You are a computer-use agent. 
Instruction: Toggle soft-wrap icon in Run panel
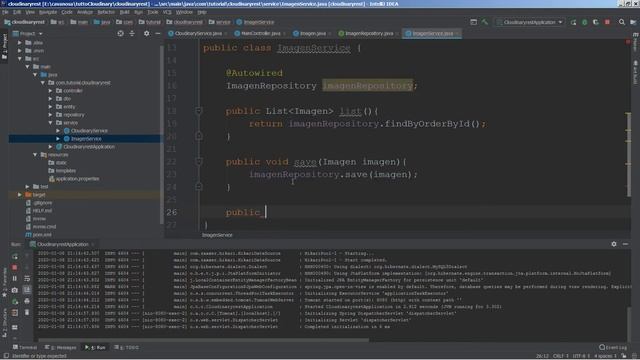(x=27, y=278)
